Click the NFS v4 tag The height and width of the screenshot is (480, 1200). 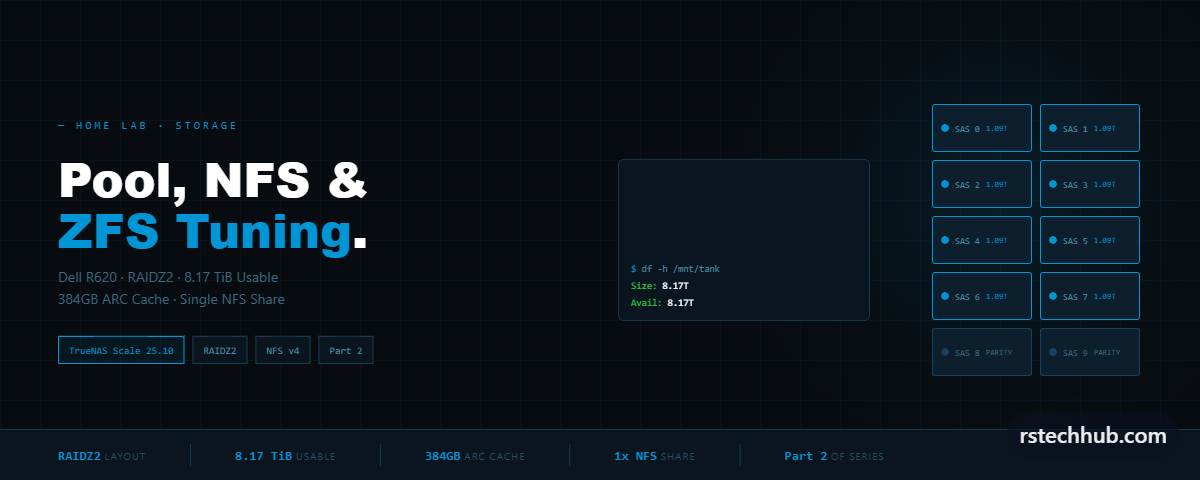(x=283, y=350)
